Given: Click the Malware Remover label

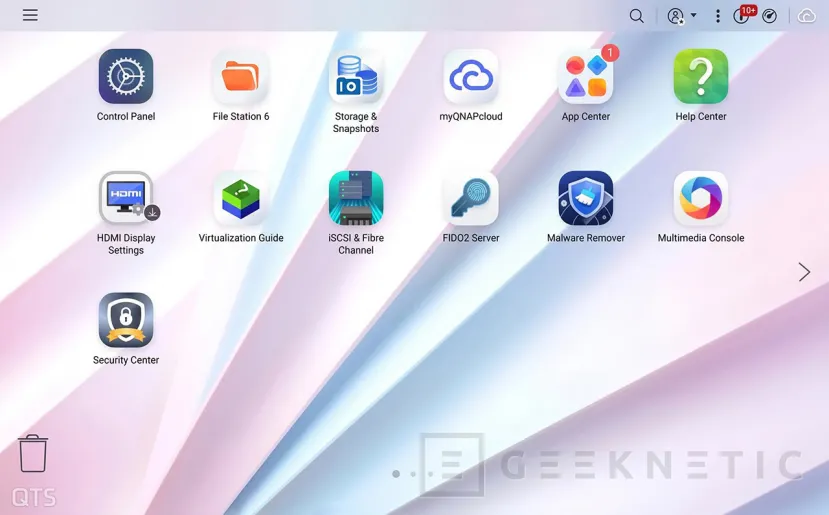Looking at the screenshot, I should pyautogui.click(x=586, y=238).
